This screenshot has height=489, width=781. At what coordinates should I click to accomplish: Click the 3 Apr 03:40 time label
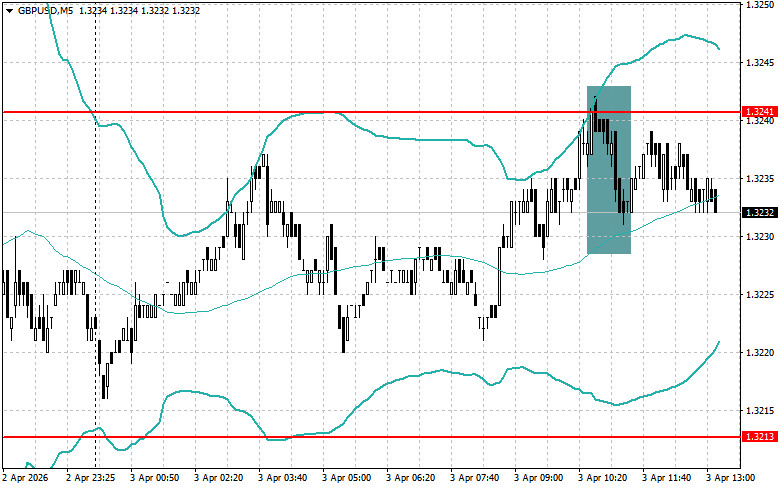point(282,478)
